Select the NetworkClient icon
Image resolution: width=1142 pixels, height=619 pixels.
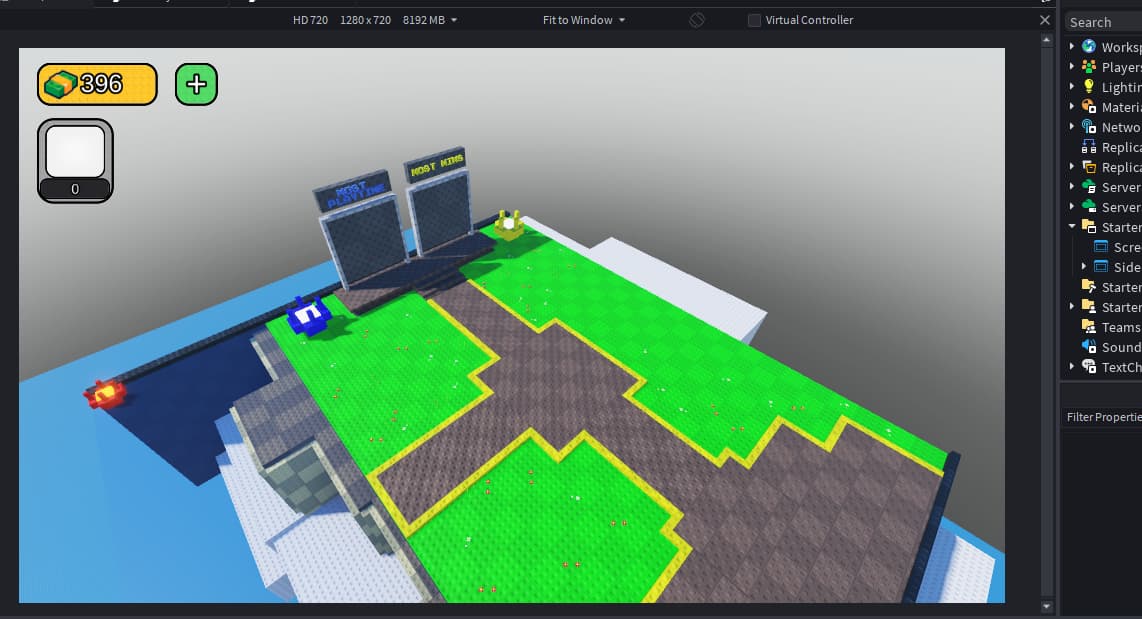click(1089, 127)
